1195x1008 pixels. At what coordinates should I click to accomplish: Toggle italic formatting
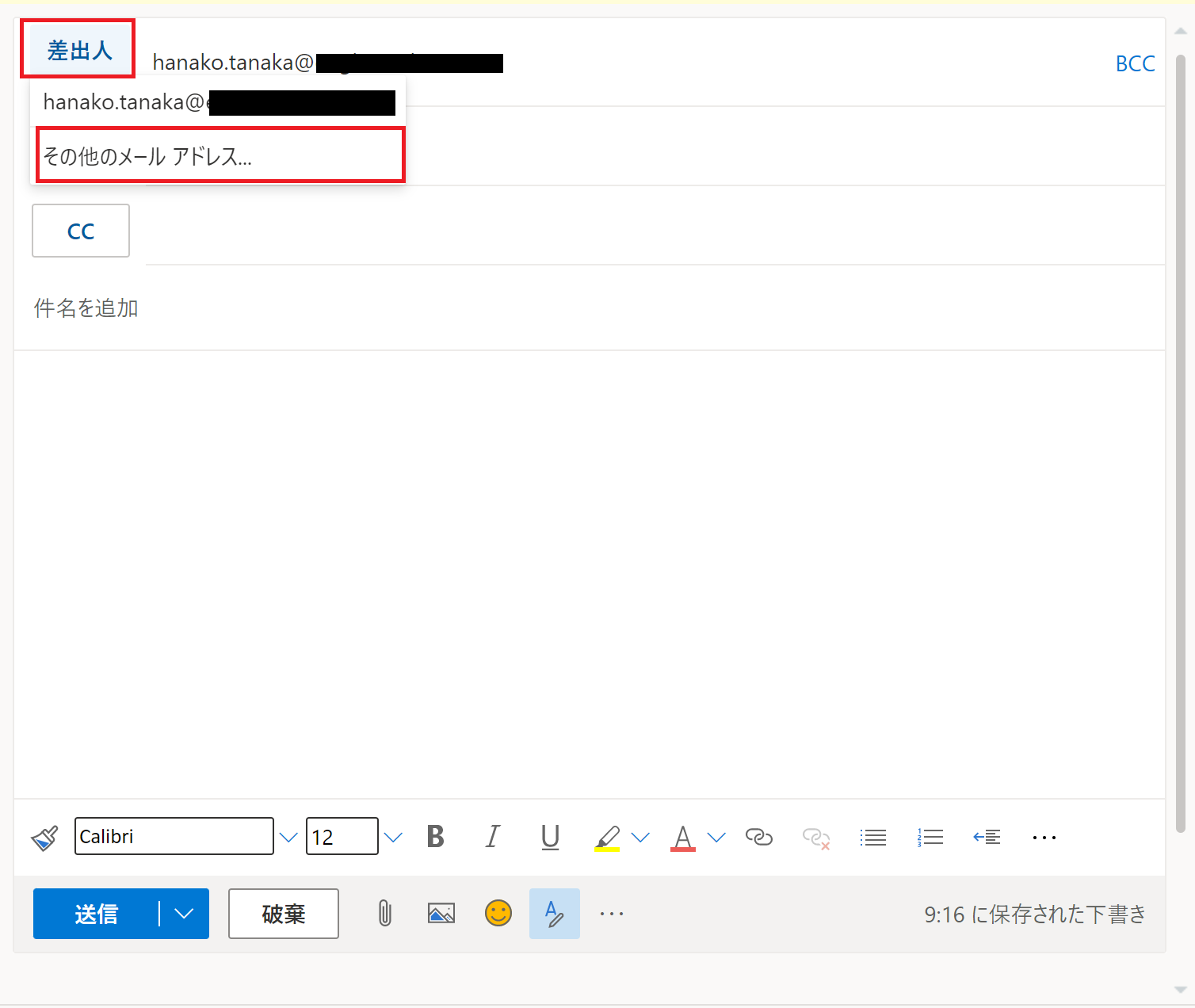click(493, 838)
